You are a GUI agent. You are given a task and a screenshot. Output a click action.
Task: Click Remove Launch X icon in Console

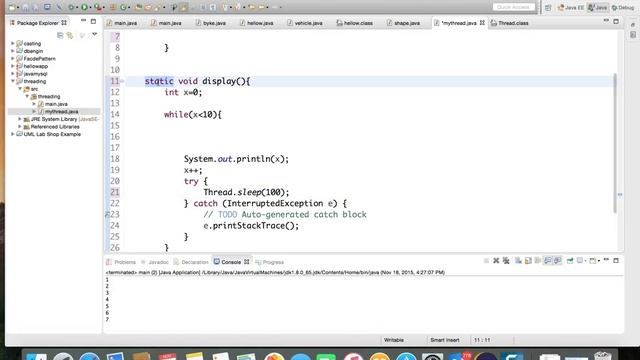tap(496, 260)
